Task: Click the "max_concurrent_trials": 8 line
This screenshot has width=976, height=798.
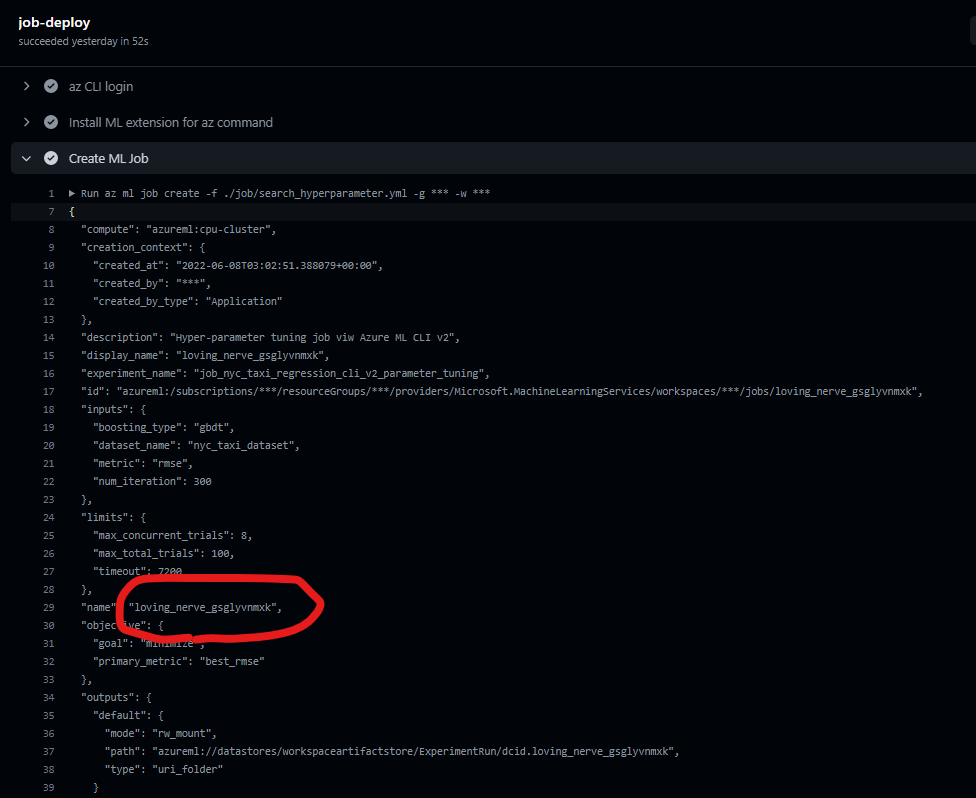Action: pyautogui.click(x=172, y=536)
